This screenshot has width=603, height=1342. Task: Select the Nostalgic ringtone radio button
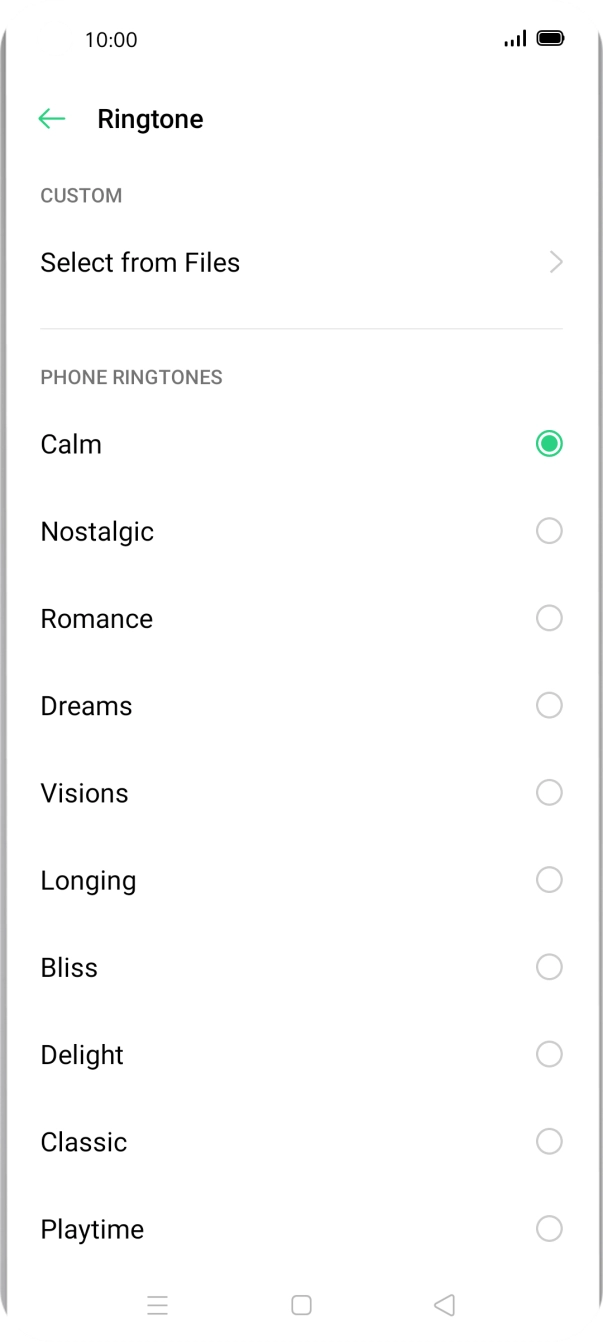click(x=549, y=530)
